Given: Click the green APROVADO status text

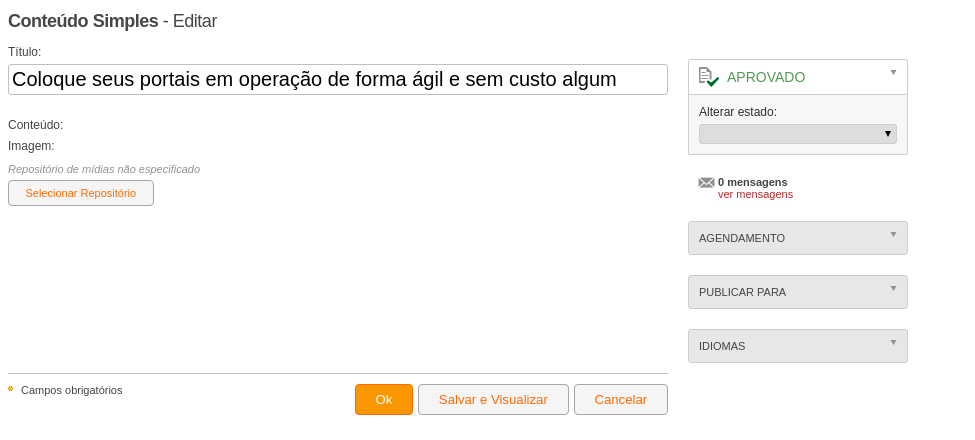Looking at the screenshot, I should tap(766, 78).
